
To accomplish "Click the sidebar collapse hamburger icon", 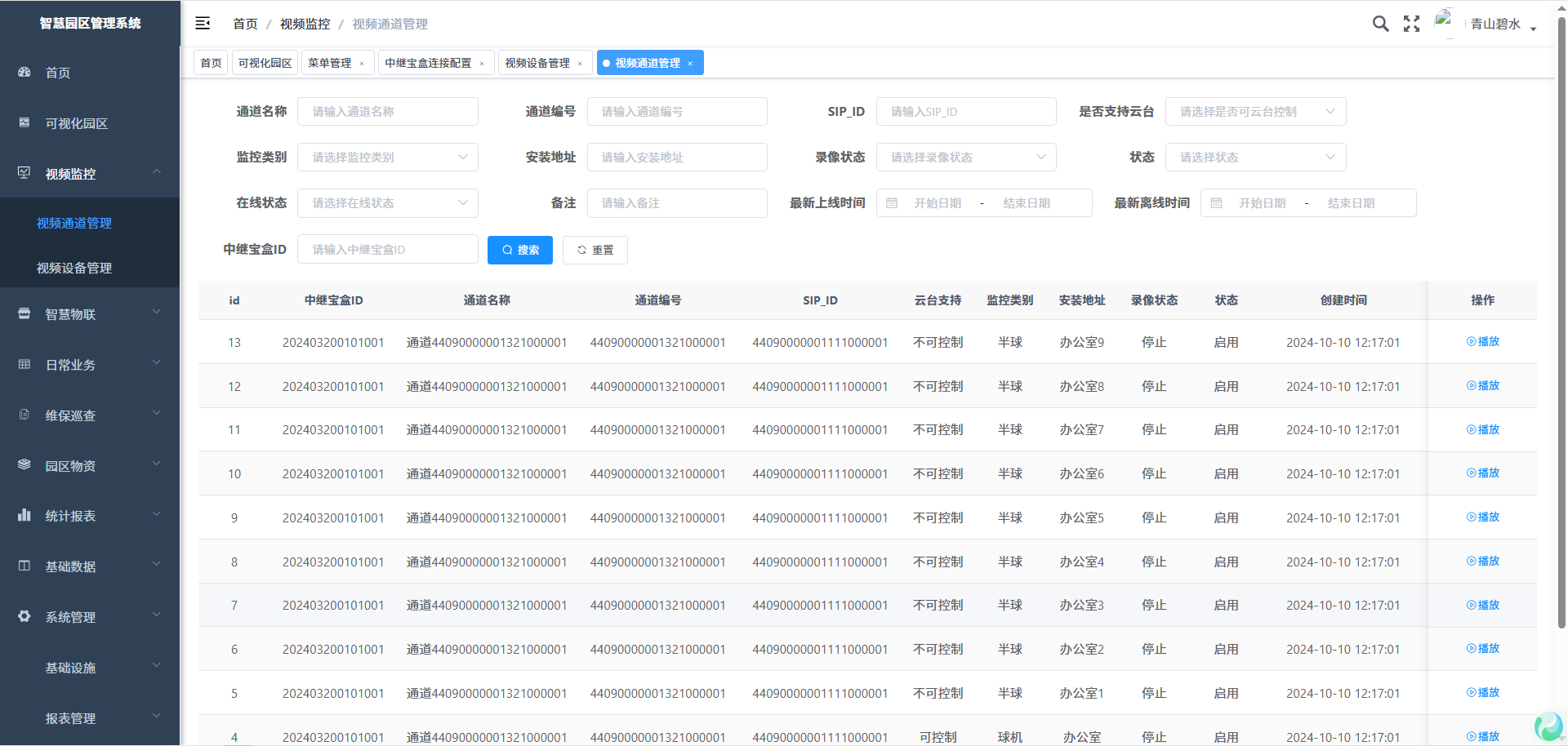I will coord(203,24).
